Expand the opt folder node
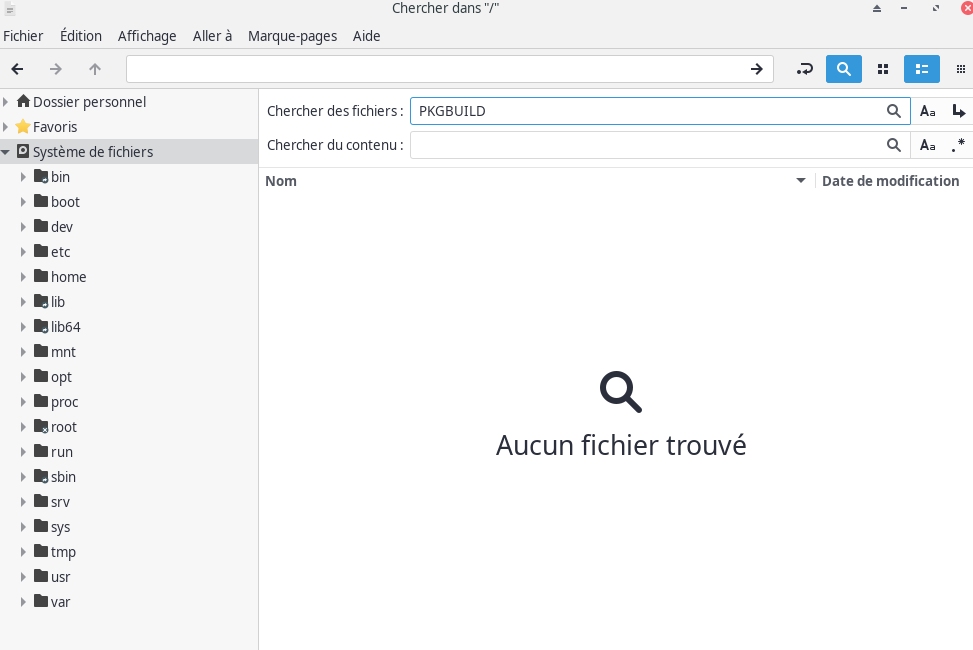This screenshot has width=973, height=650. (x=23, y=377)
